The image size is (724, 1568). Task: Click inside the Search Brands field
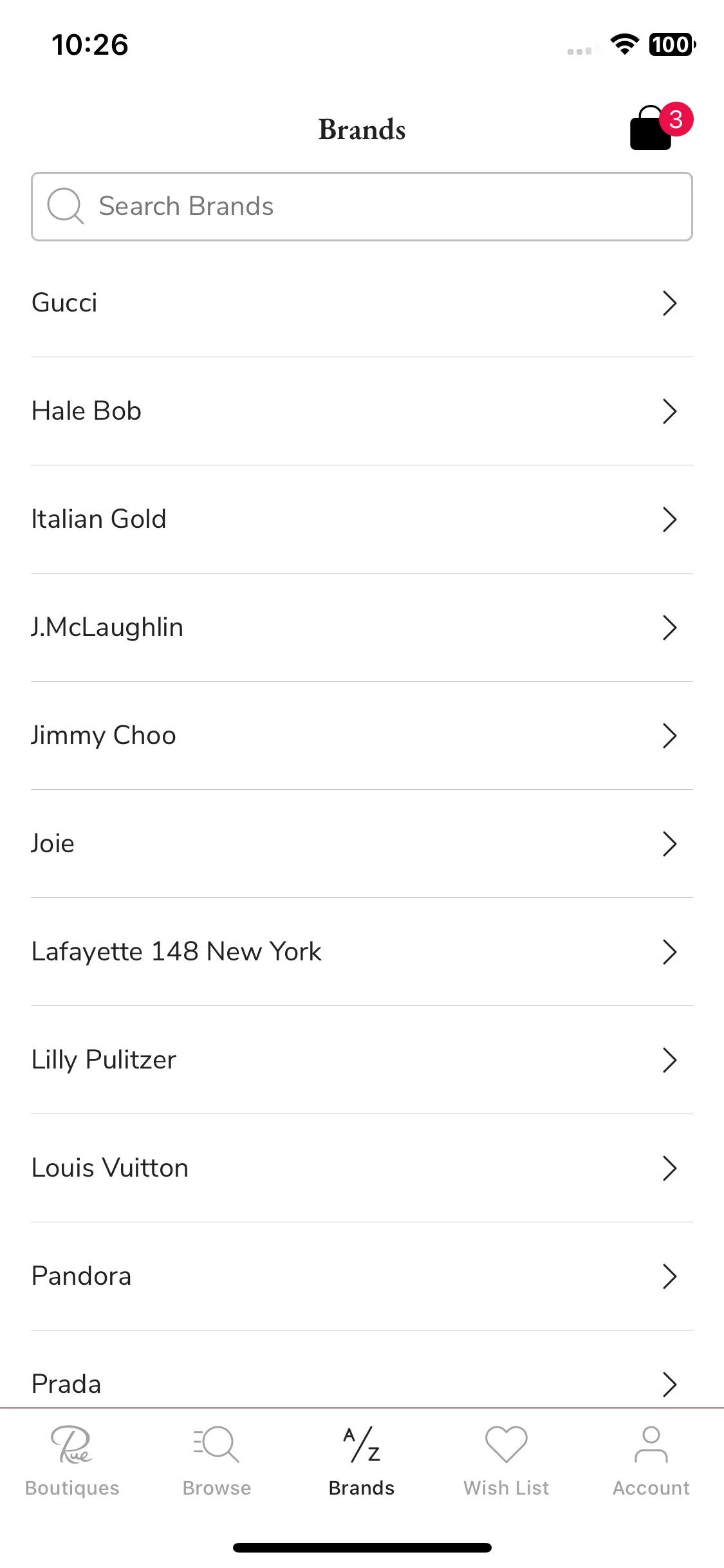tap(362, 207)
